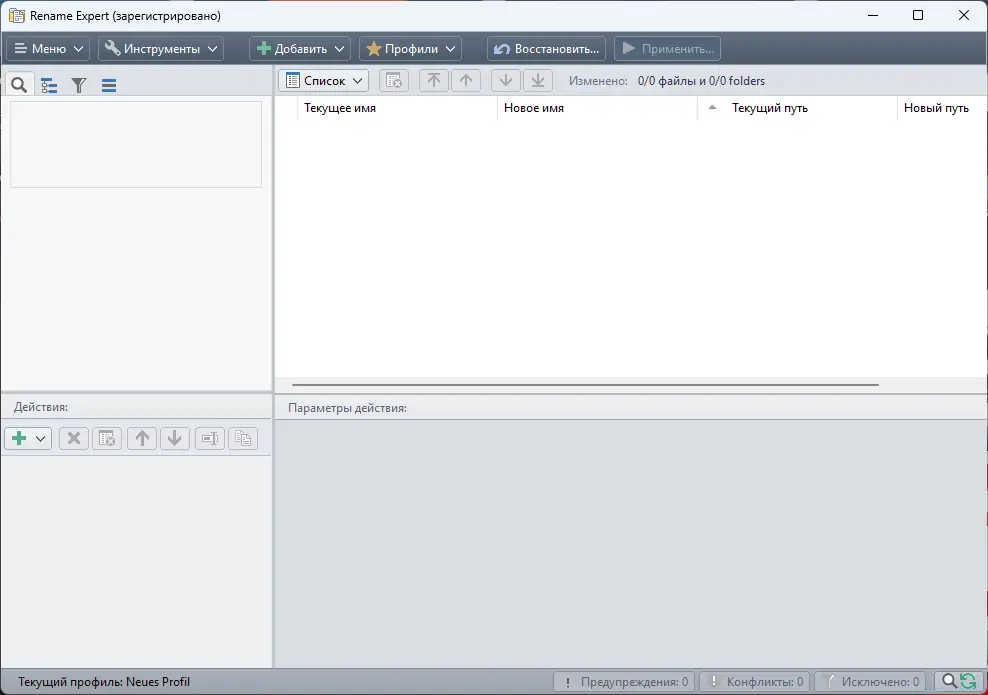Open the Профили dropdown
The image size is (988, 695).
410,49
